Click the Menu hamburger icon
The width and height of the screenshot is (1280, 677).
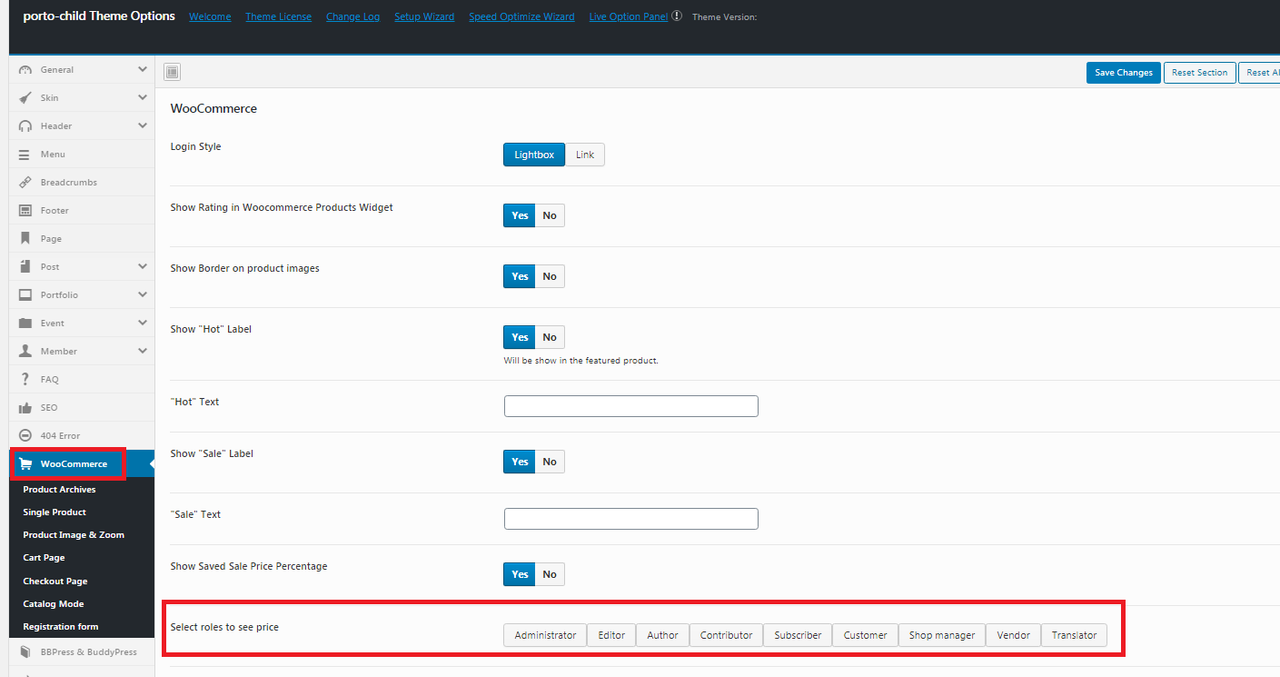[25, 154]
